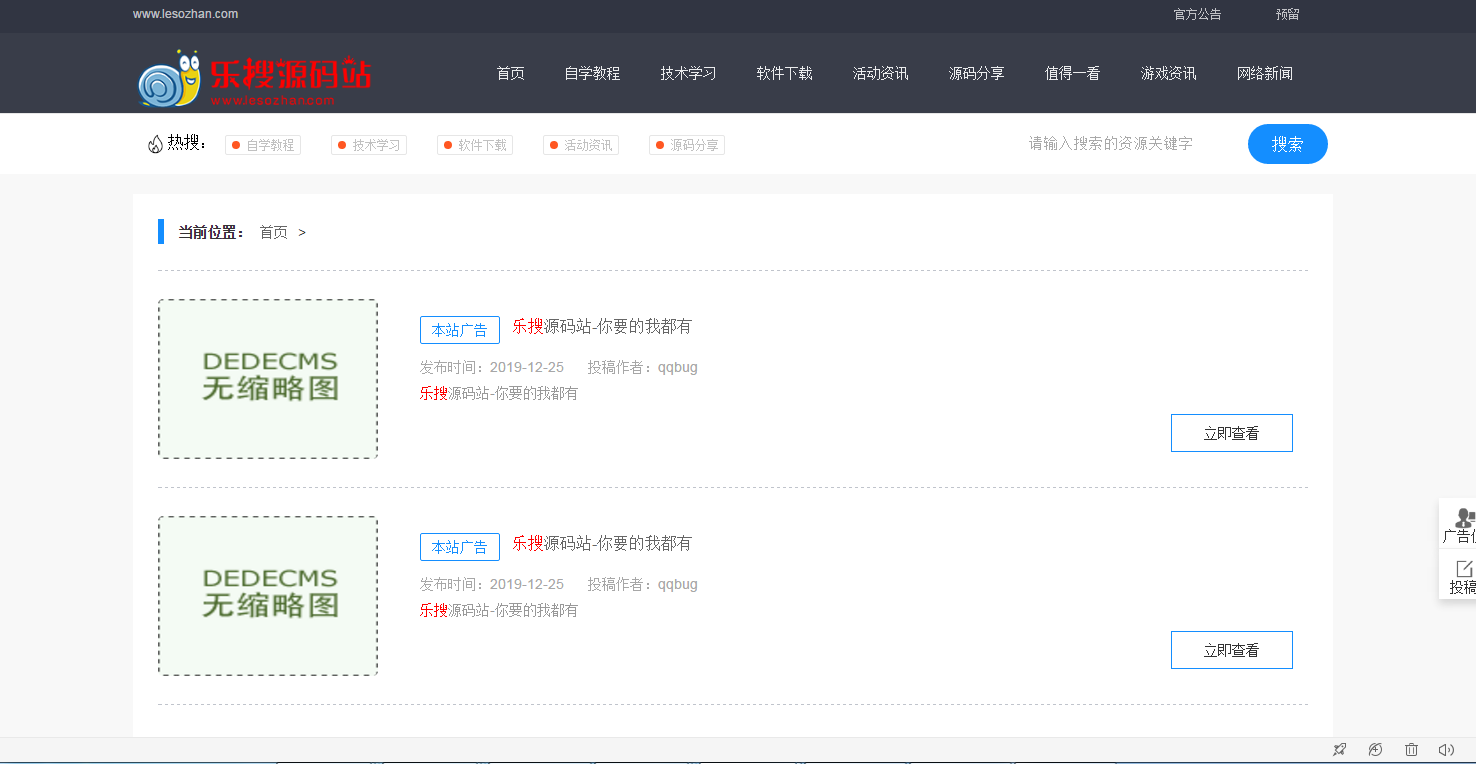Viewport: 1476px width, 764px height.
Task: Click the circular restore icon in status bar
Action: pyautogui.click(x=1375, y=750)
